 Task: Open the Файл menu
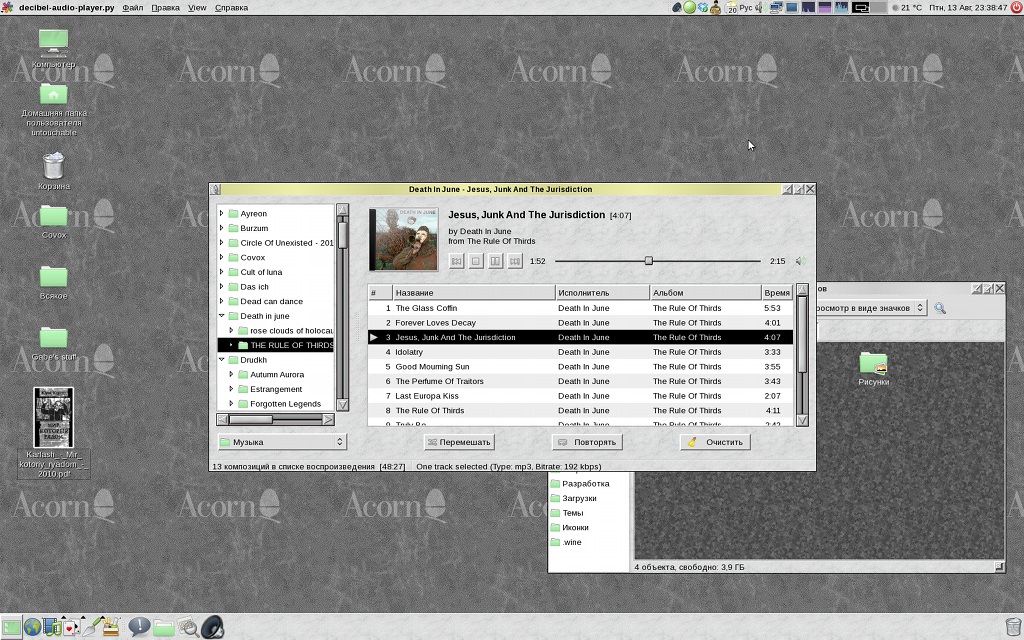[x=133, y=8]
